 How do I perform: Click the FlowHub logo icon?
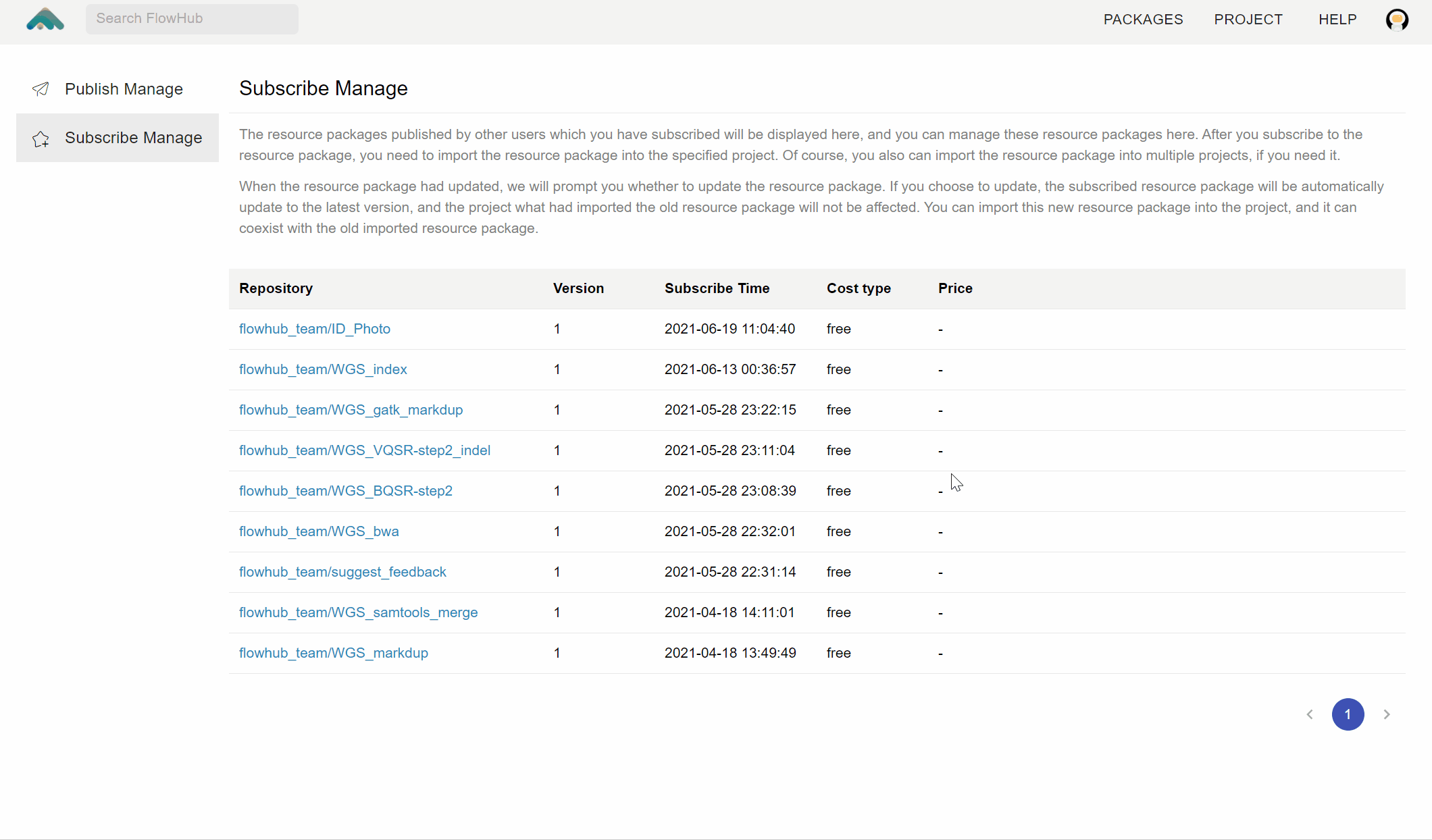pyautogui.click(x=45, y=19)
